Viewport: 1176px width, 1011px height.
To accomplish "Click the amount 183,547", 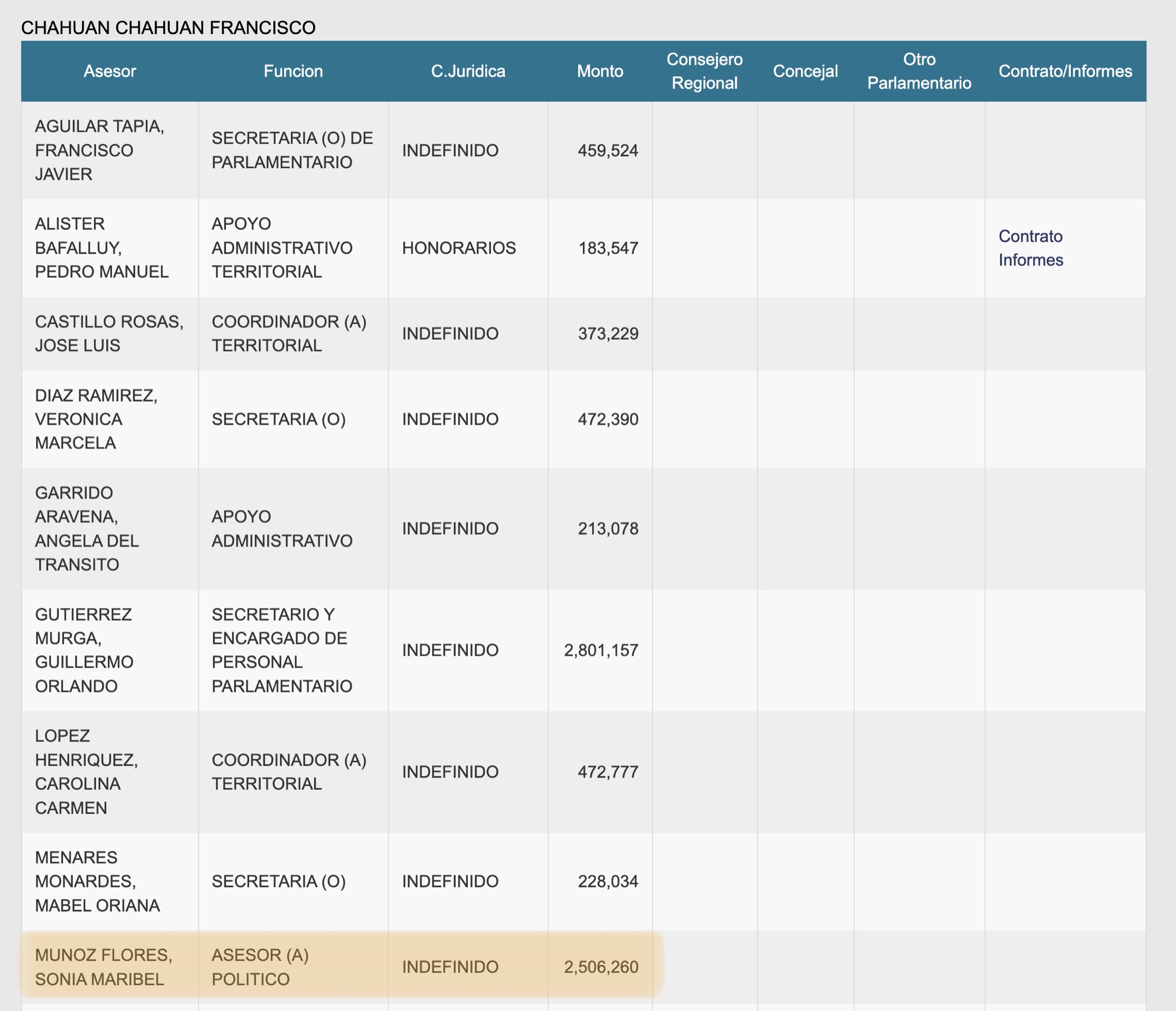I will [x=608, y=248].
